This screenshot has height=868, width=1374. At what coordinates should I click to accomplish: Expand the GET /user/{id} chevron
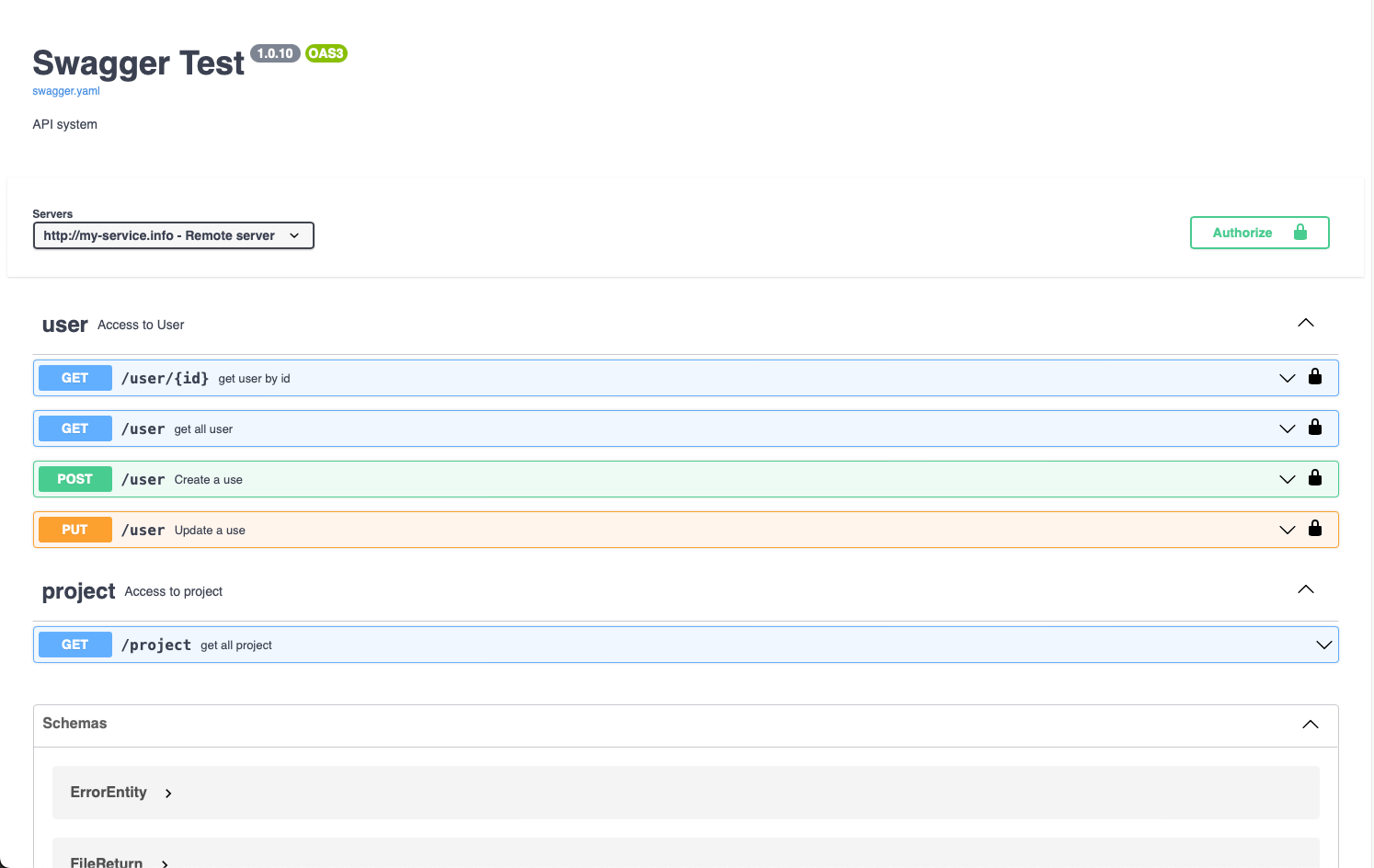point(1288,378)
